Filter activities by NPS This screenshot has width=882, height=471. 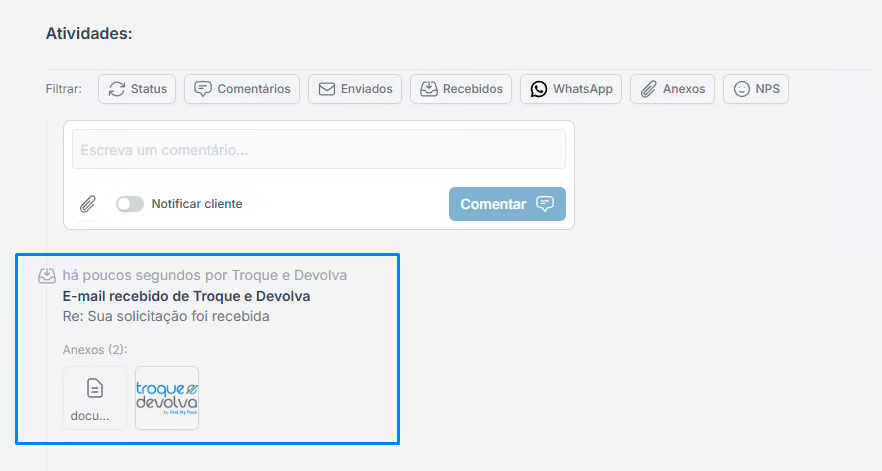tap(755, 89)
